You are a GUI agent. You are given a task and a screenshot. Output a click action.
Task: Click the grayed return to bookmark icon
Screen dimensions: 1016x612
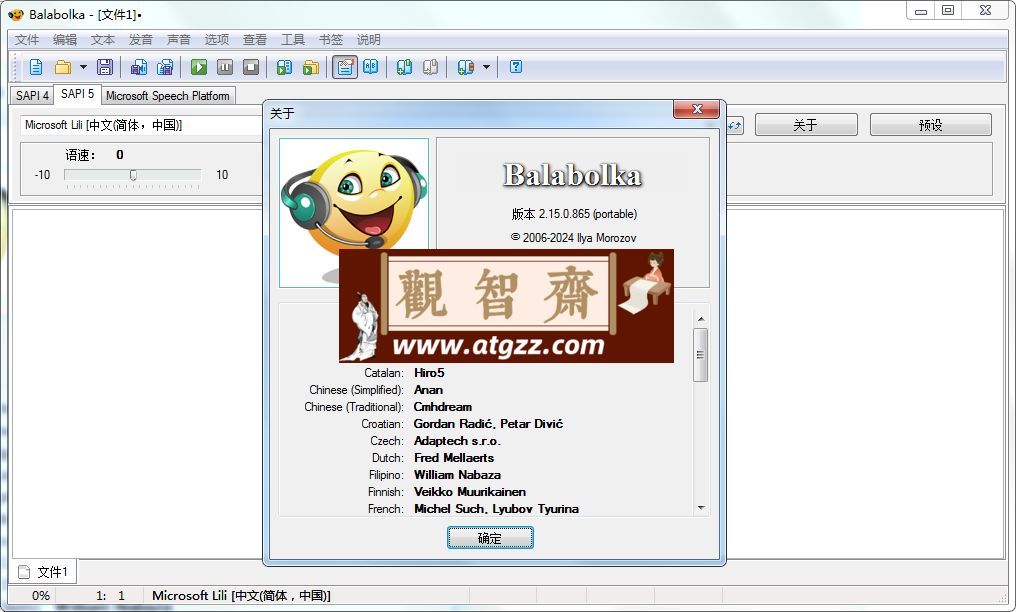(430, 67)
